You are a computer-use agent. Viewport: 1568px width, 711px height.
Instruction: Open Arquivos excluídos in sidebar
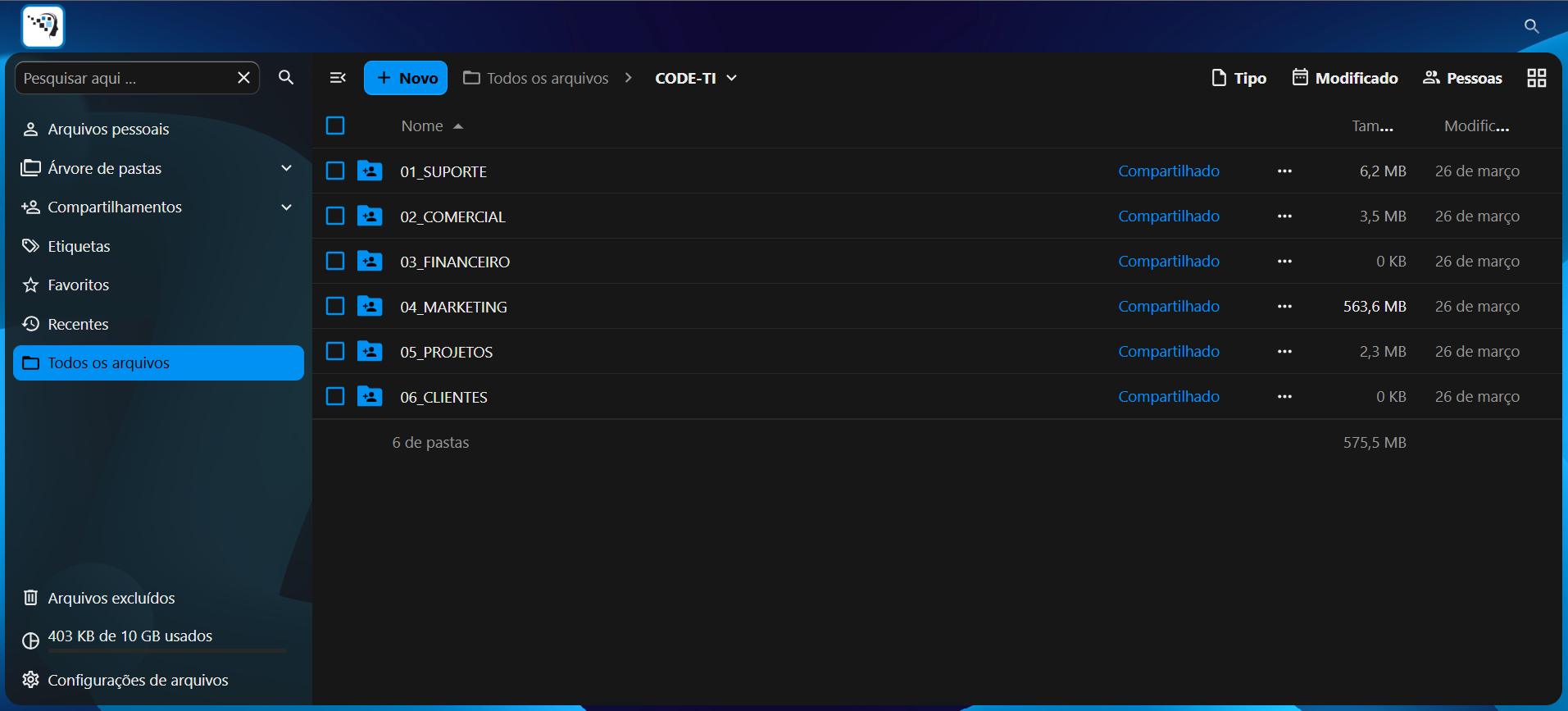pyautogui.click(x=158, y=598)
